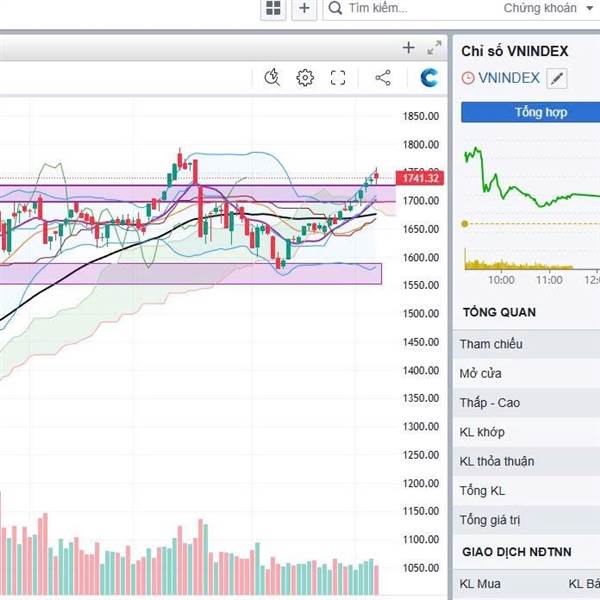Type in the Tìm kiếm search field
This screenshot has width=600, height=600.
(410, 9)
